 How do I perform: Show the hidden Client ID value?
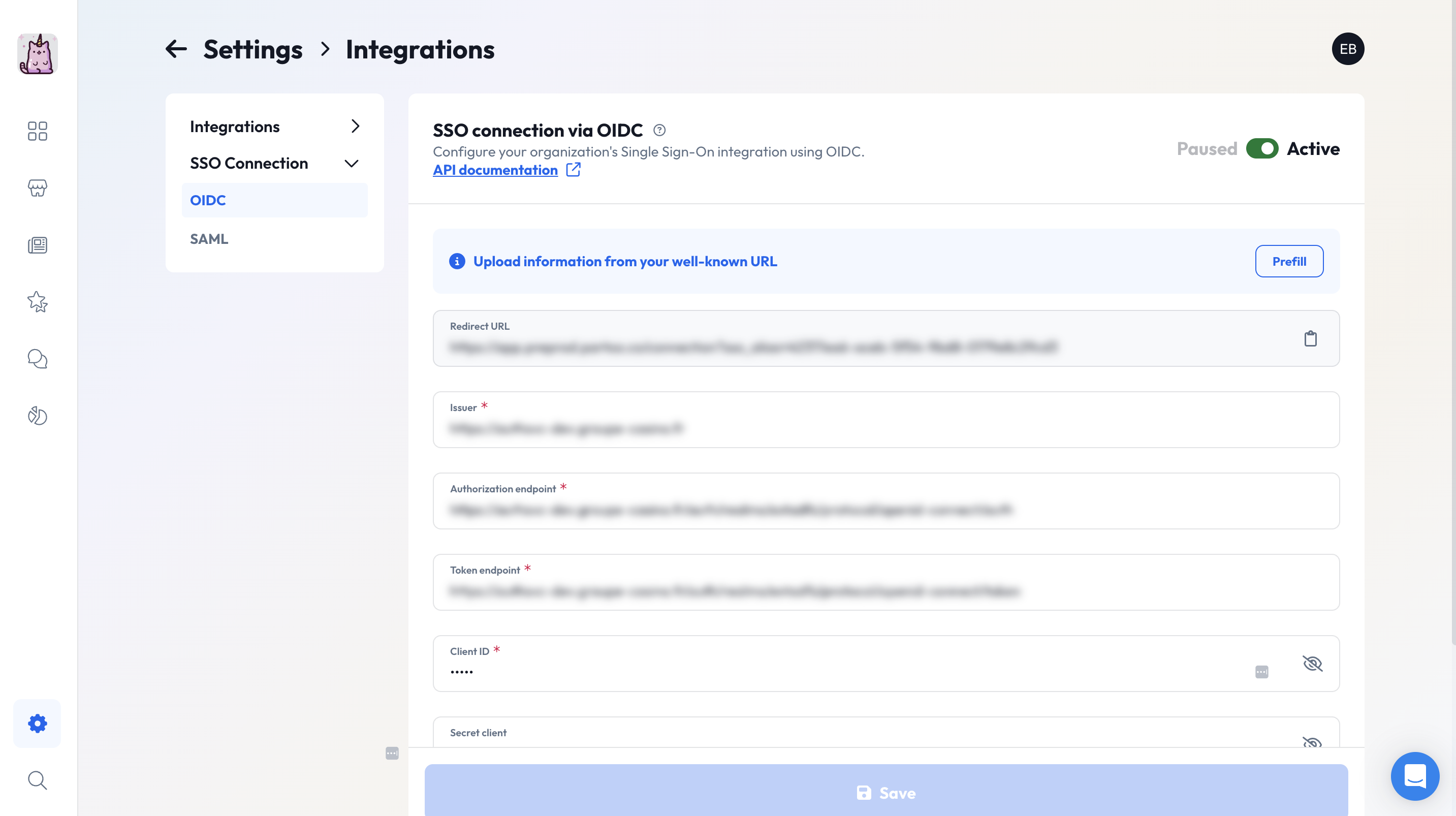(x=1312, y=664)
